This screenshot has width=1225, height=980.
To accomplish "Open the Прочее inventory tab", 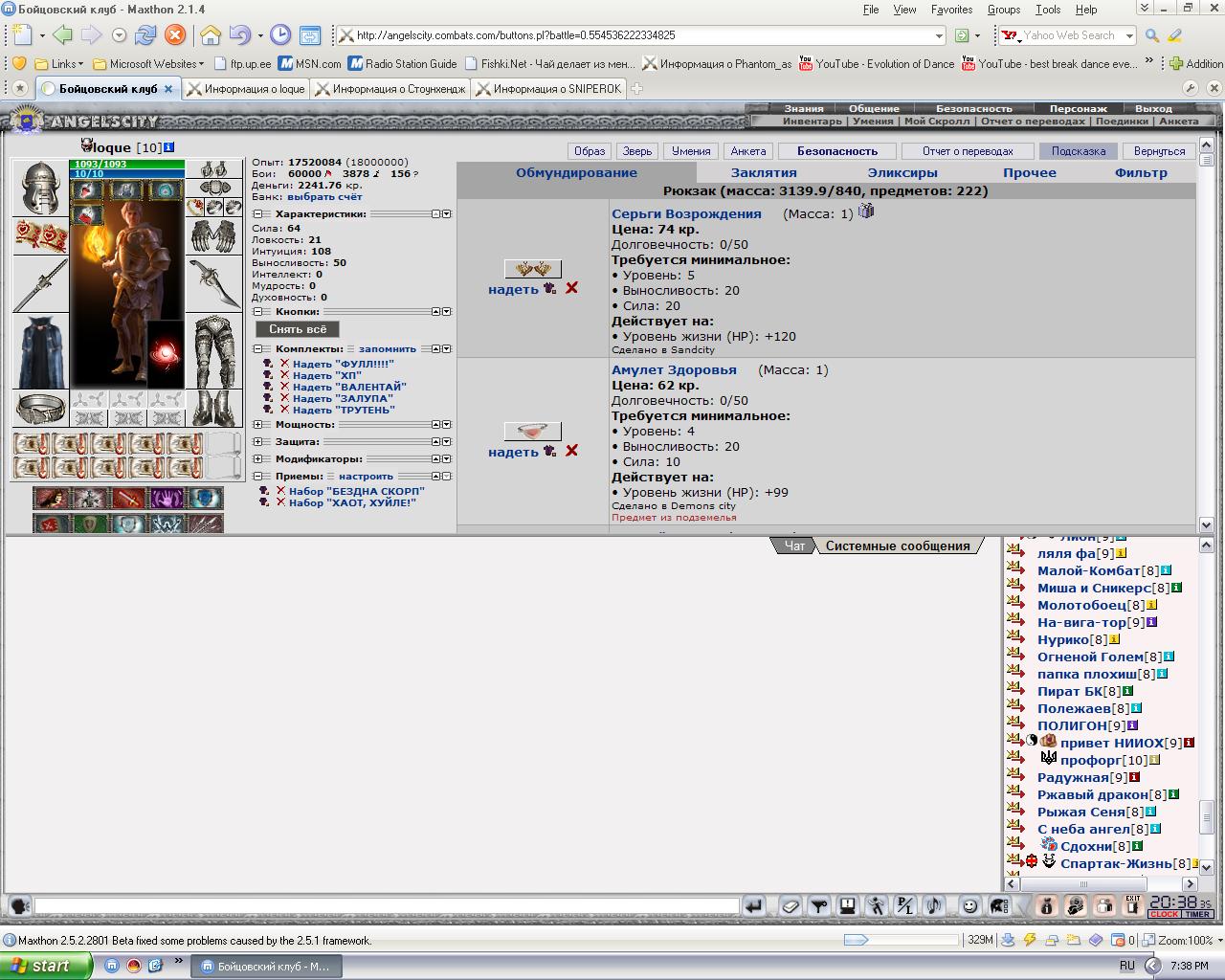I will (1030, 173).
